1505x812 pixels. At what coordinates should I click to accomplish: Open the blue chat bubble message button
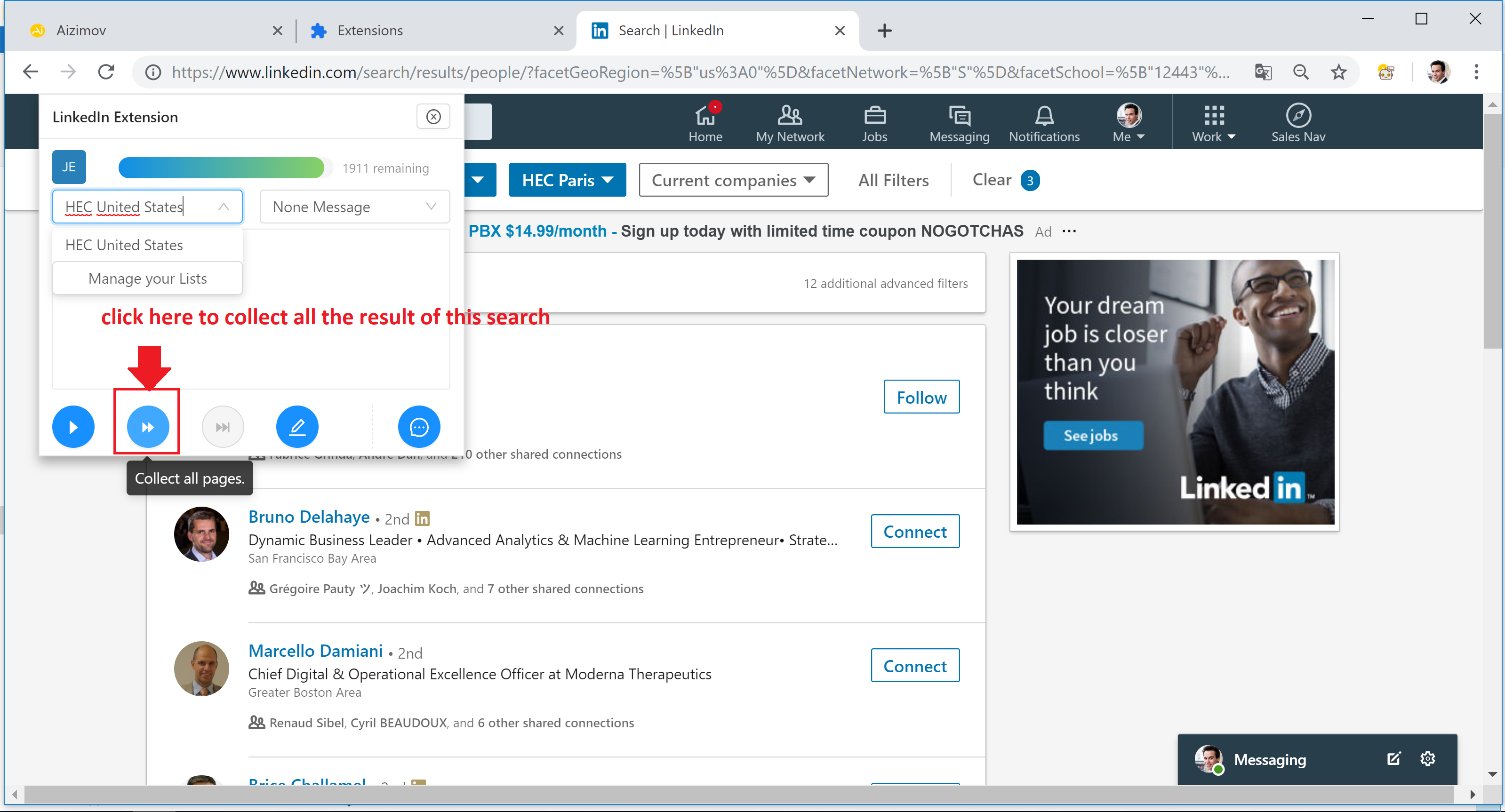[x=419, y=427]
